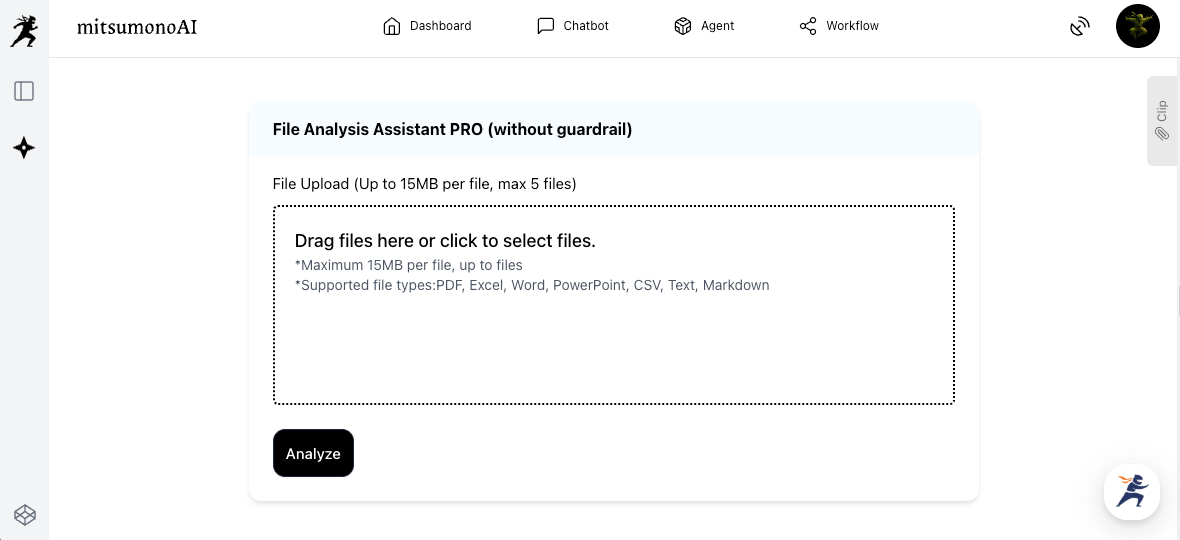1180x540 pixels.
Task: Click the File Upload label text
Action: click(424, 184)
